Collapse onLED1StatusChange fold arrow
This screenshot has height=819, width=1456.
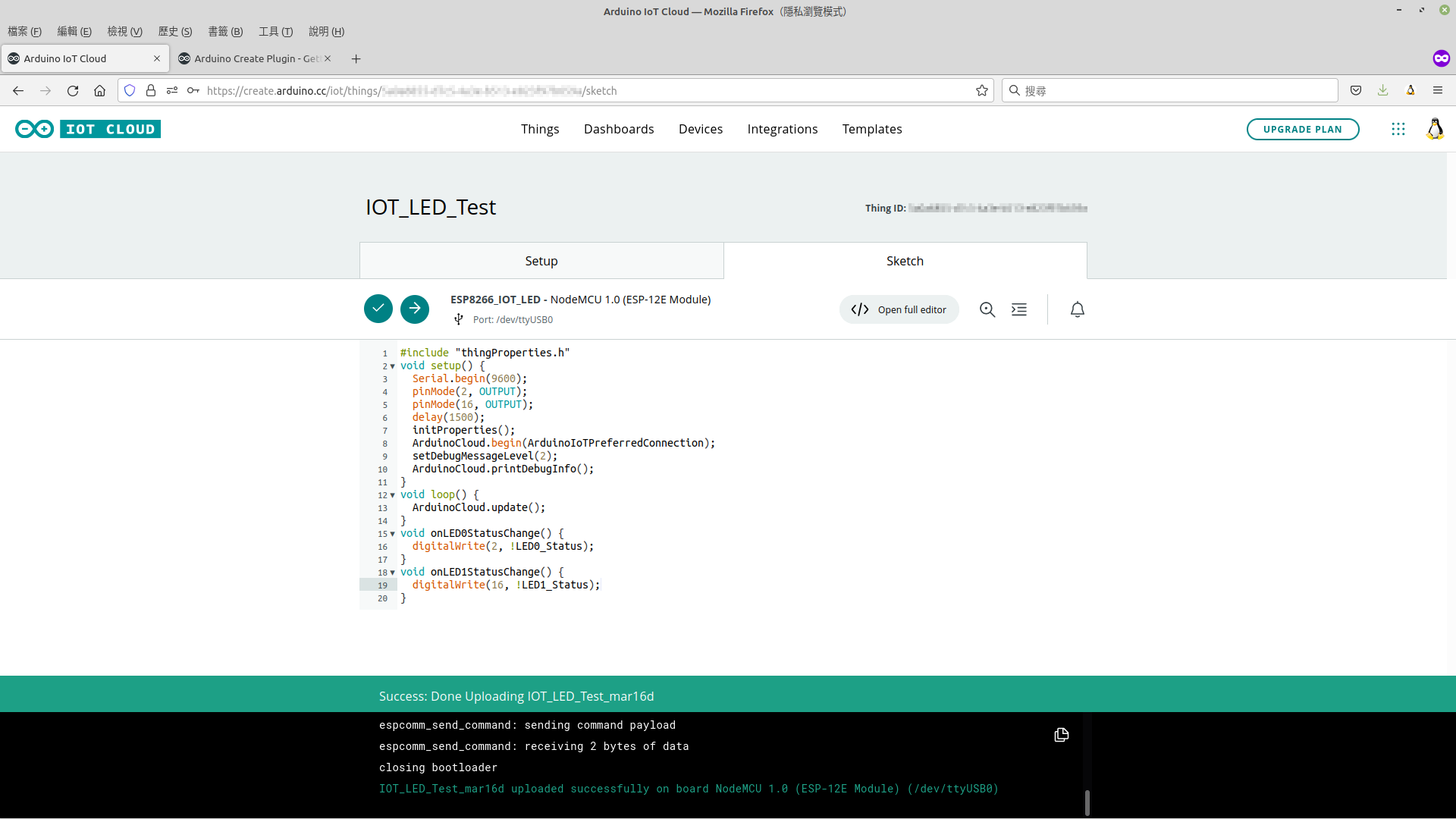pos(392,573)
